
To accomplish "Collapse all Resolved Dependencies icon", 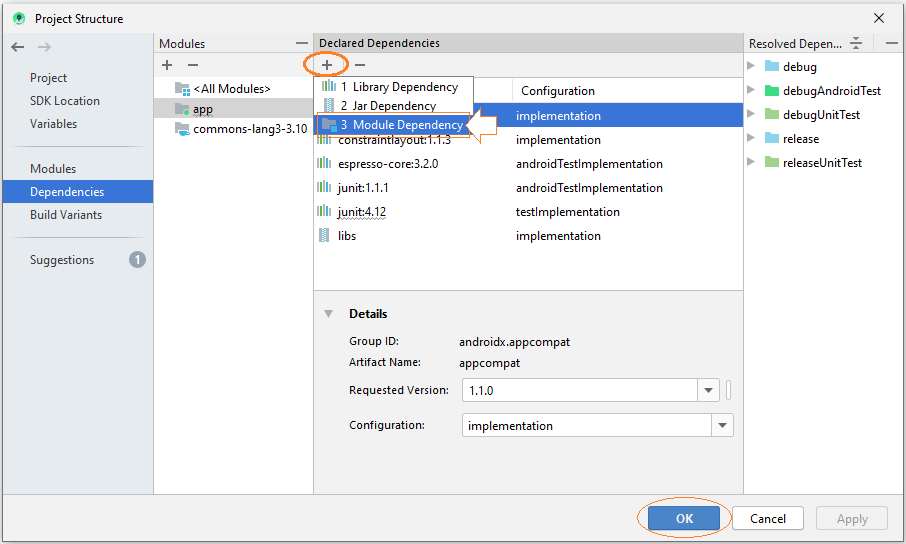I will pos(856,43).
